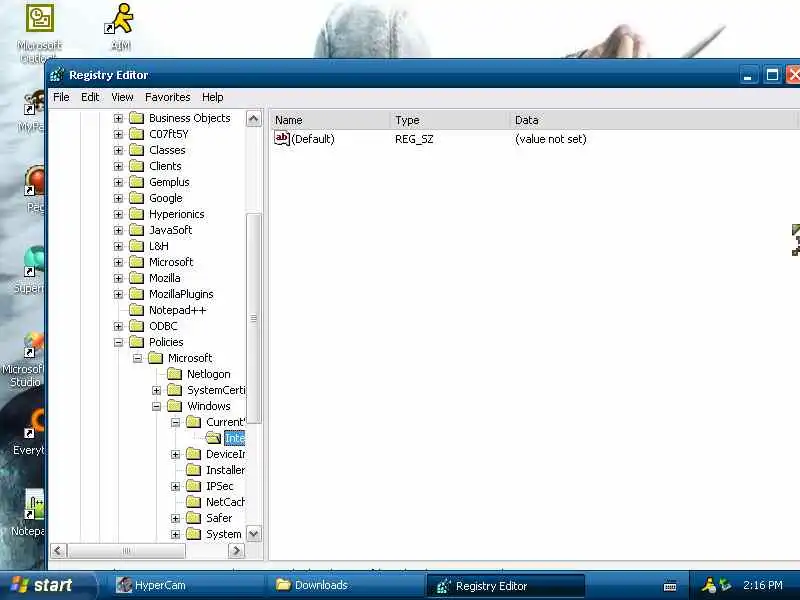Click the tree pane horizontal scrollbar thumb
The height and width of the screenshot is (600, 800).
tap(127, 551)
